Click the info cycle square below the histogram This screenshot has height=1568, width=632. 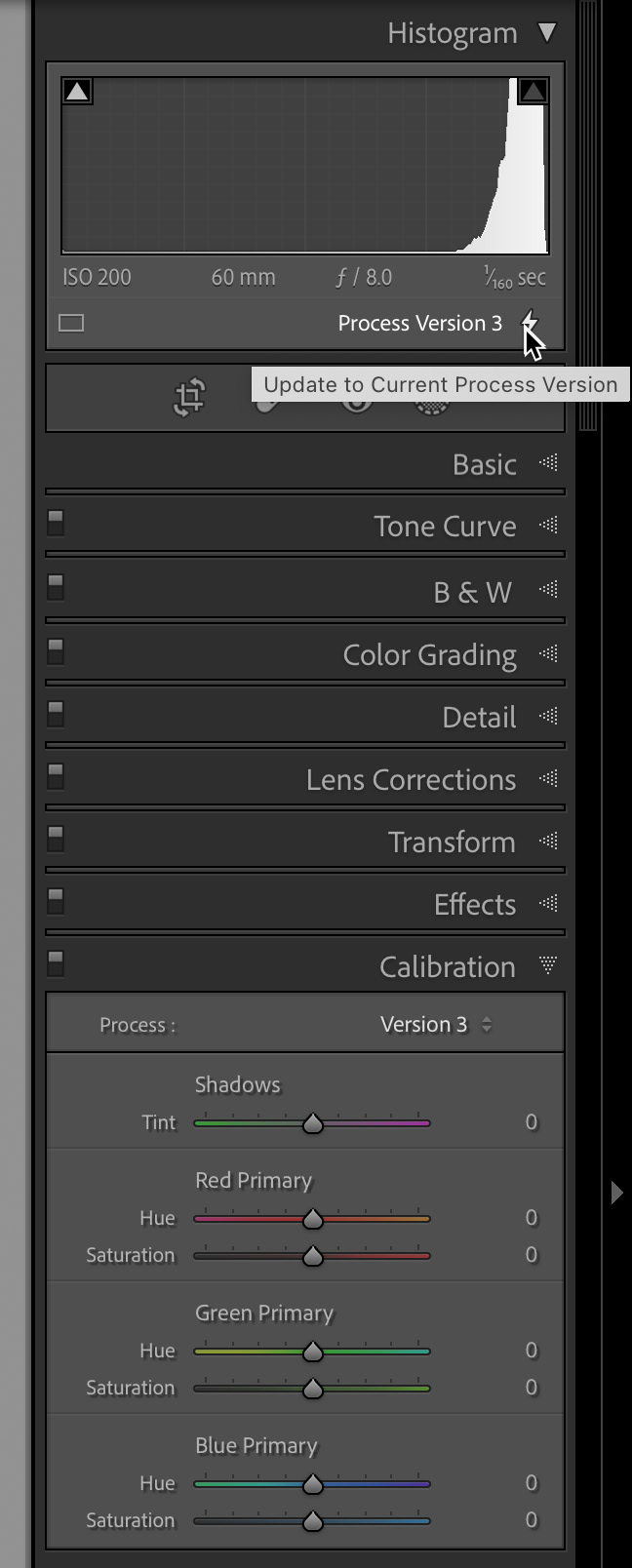point(70,322)
